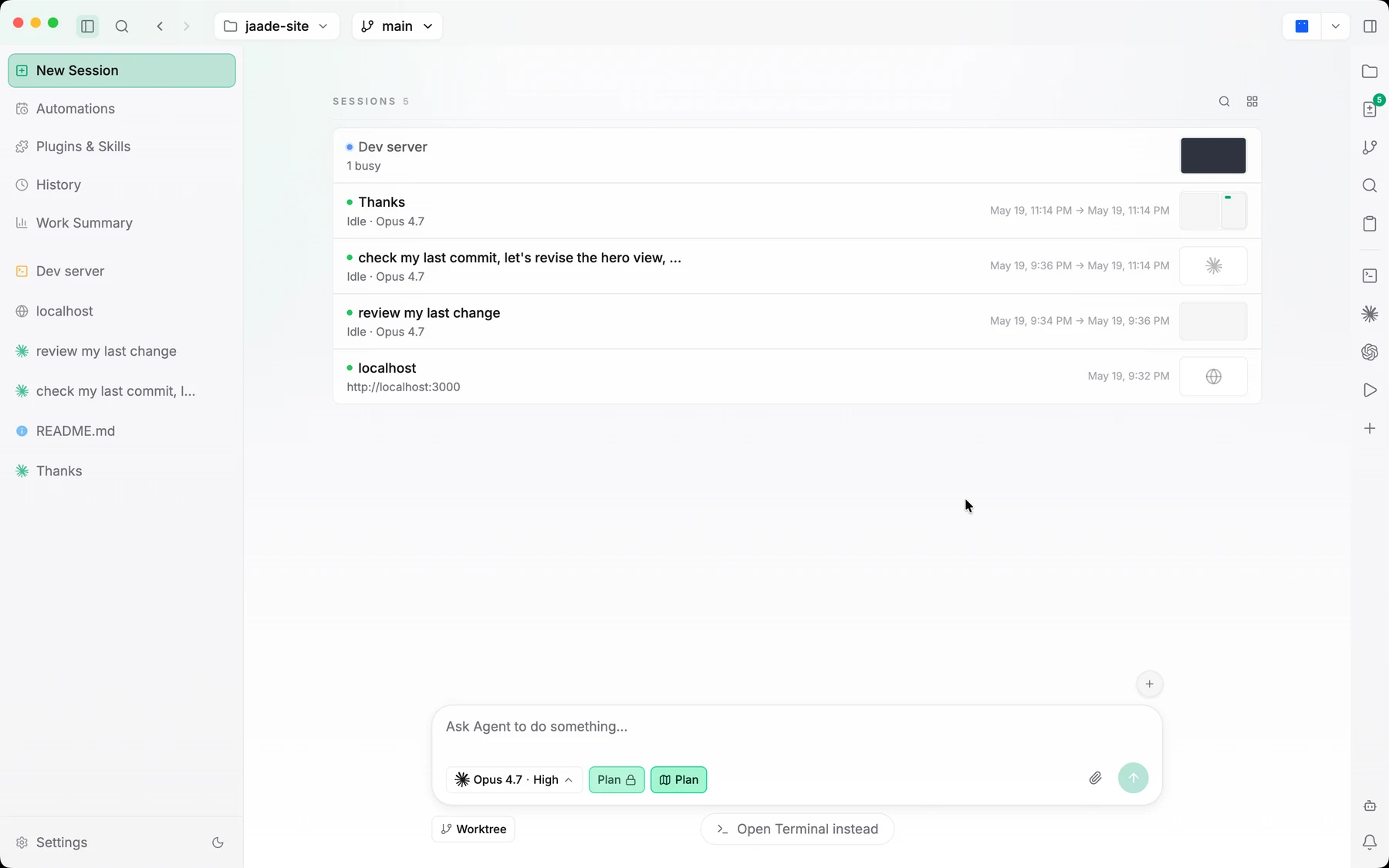Open the OpenAI knot icon in right rail
1389x868 pixels.
pyautogui.click(x=1370, y=352)
